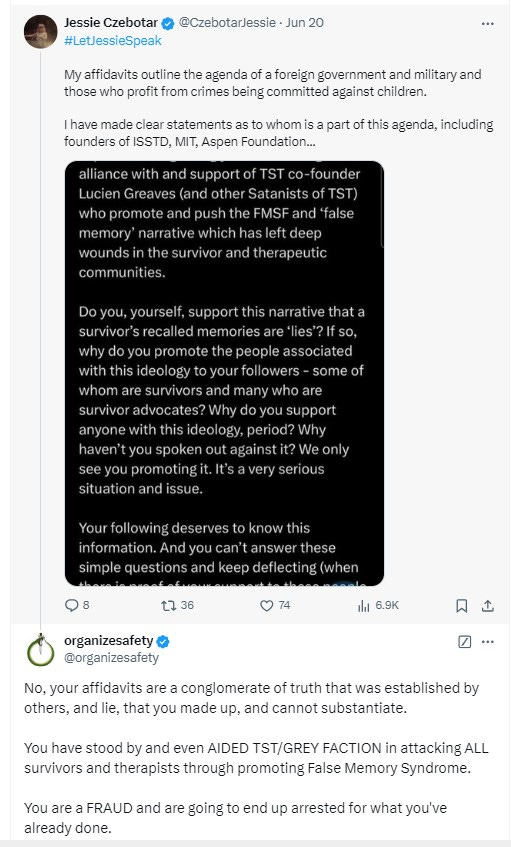Open the #LetJessieSpeak hashtag
Image resolution: width=511 pixels, height=847 pixels.
pos(113,41)
